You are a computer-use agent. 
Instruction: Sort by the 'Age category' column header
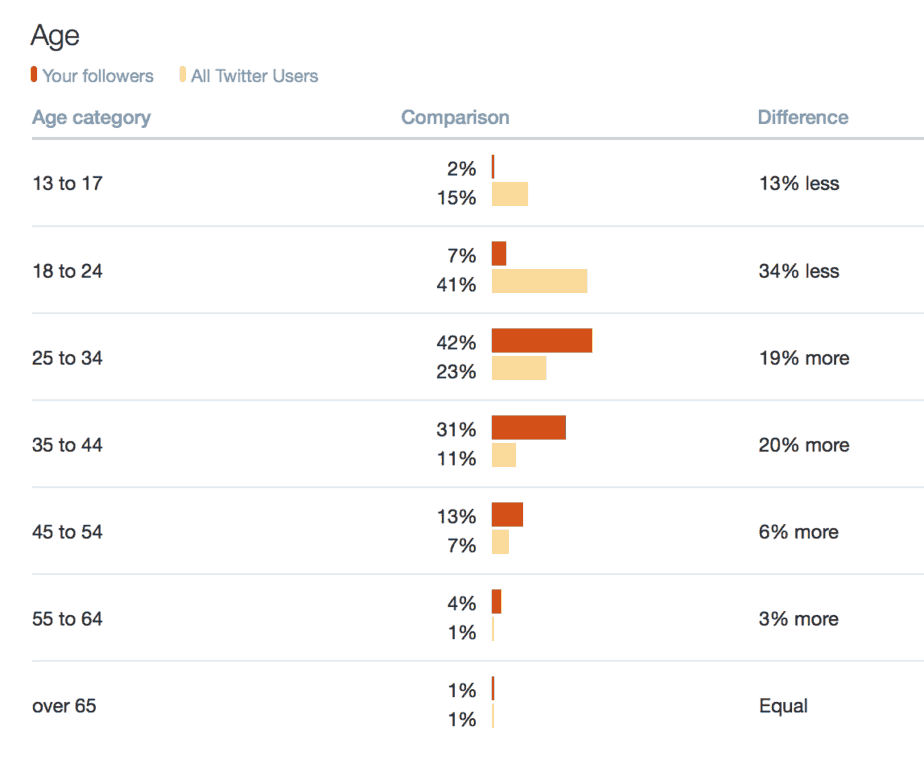(91, 117)
